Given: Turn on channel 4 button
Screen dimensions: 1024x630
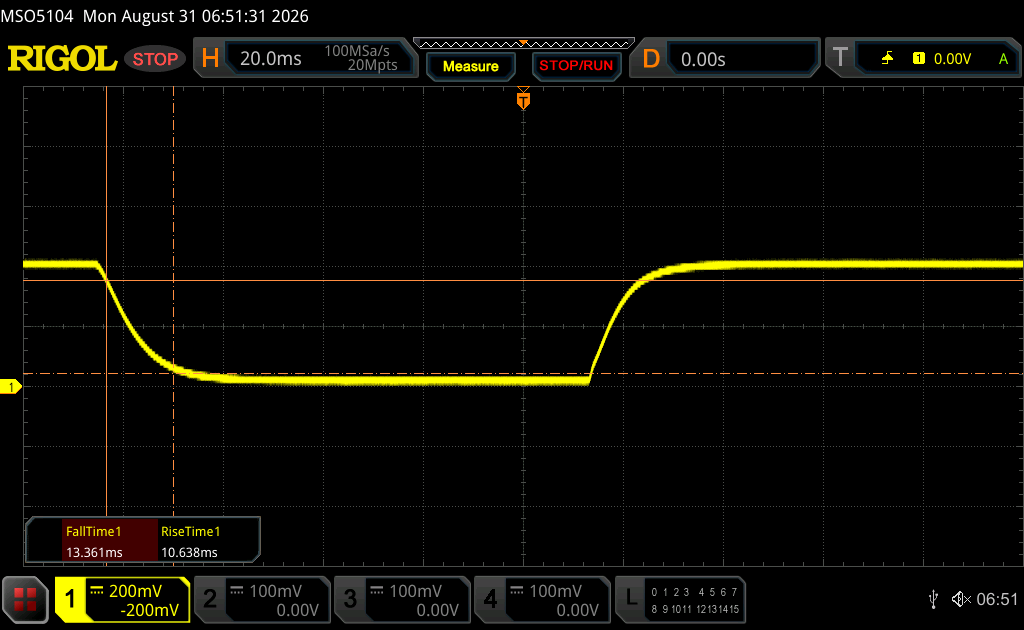Looking at the screenshot, I should tap(542, 599).
